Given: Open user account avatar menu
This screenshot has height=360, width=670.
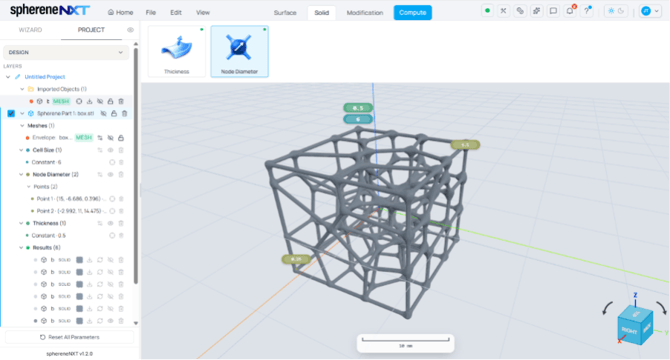Looking at the screenshot, I should [650, 11].
